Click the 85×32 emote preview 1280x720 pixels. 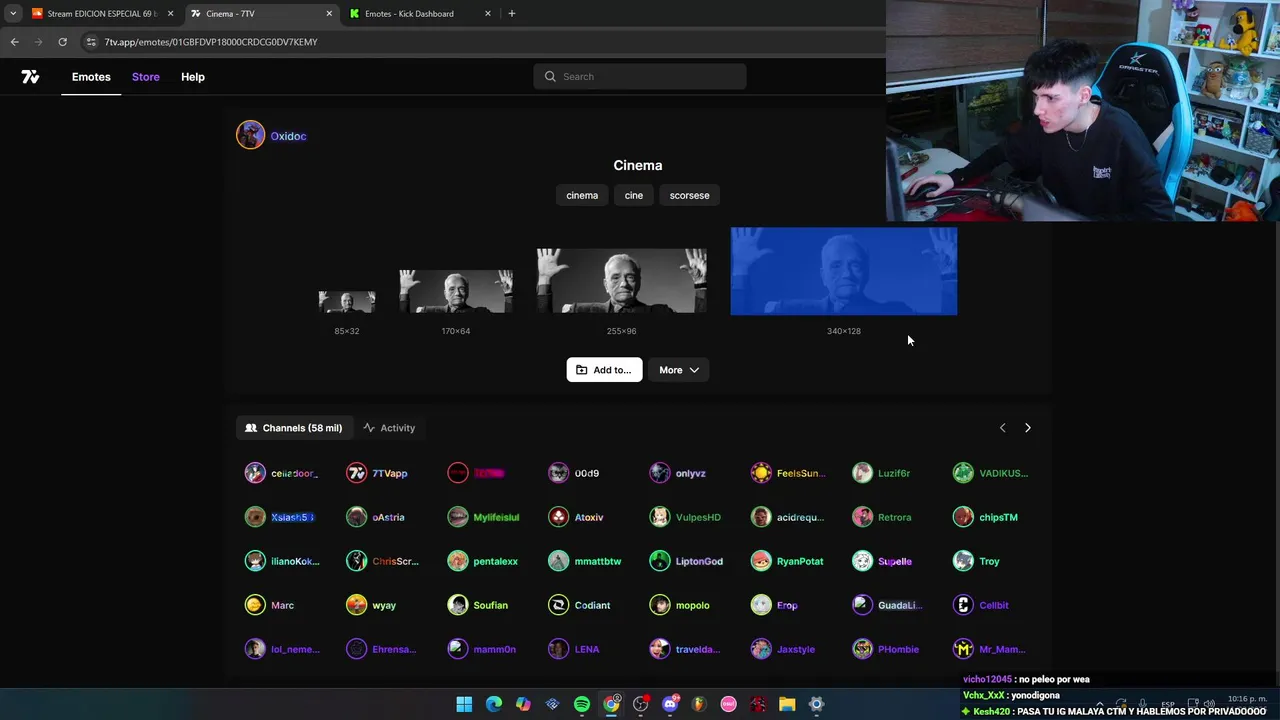[x=347, y=302]
